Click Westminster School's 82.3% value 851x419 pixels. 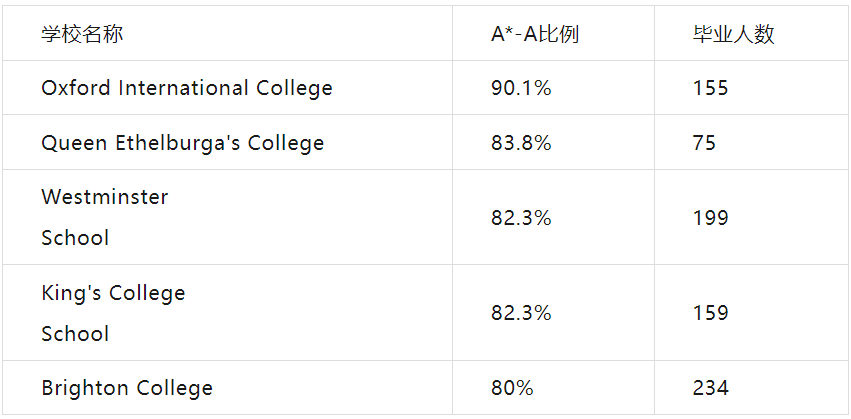point(521,218)
